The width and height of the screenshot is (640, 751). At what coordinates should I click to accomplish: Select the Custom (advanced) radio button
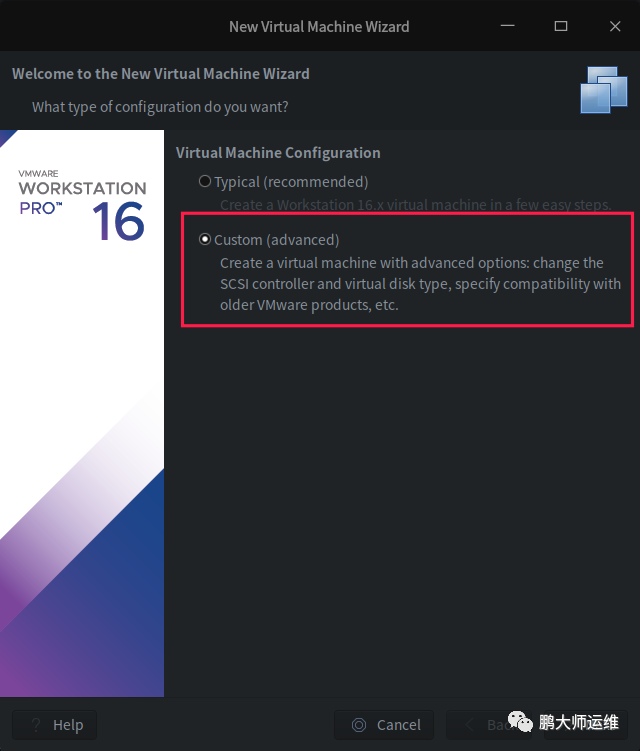205,239
